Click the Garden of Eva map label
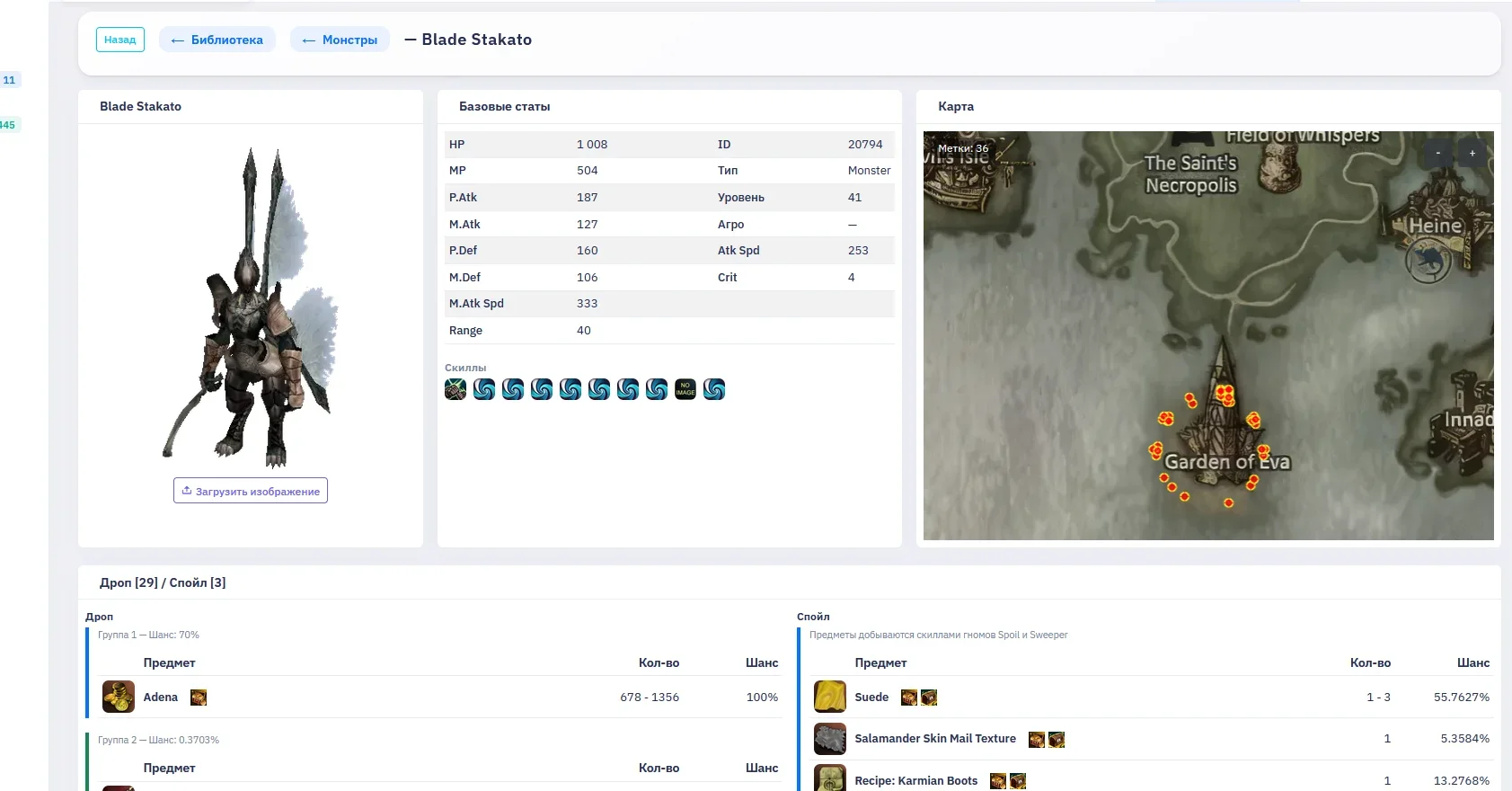The image size is (1512, 791). tap(1226, 462)
